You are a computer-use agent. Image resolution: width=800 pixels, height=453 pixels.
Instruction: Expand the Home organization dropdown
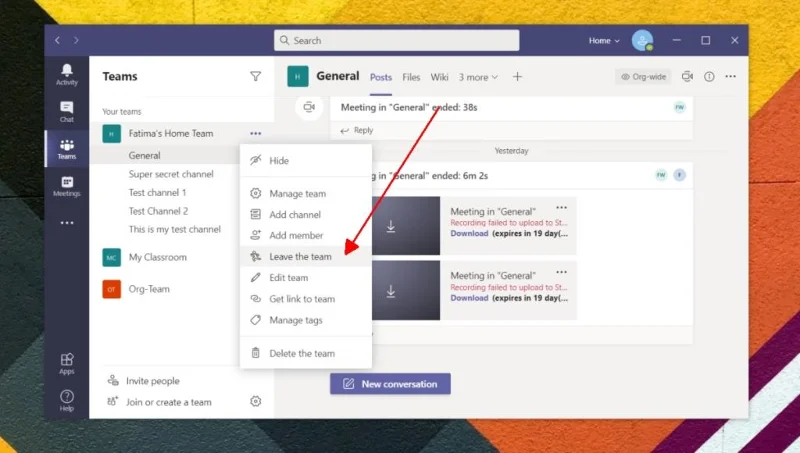click(x=604, y=40)
